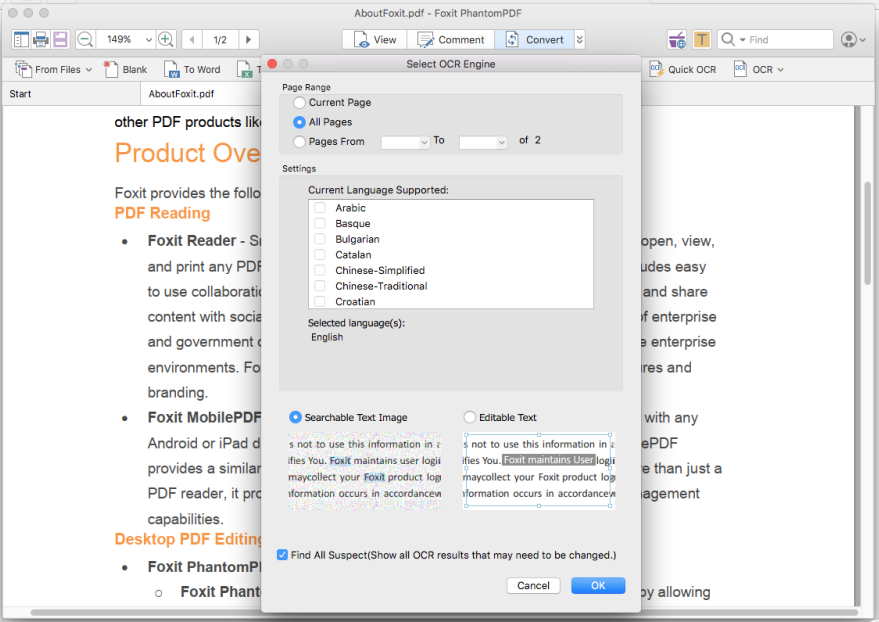Convert PDF To Word
879x622 pixels.
[192, 69]
